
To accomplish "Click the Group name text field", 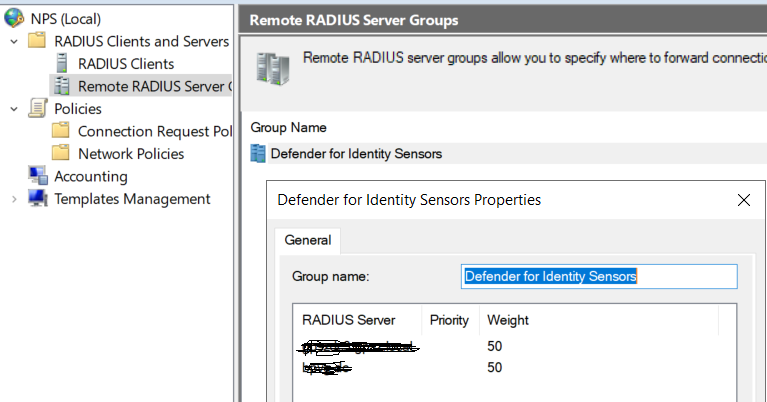I will pyautogui.click(x=600, y=276).
